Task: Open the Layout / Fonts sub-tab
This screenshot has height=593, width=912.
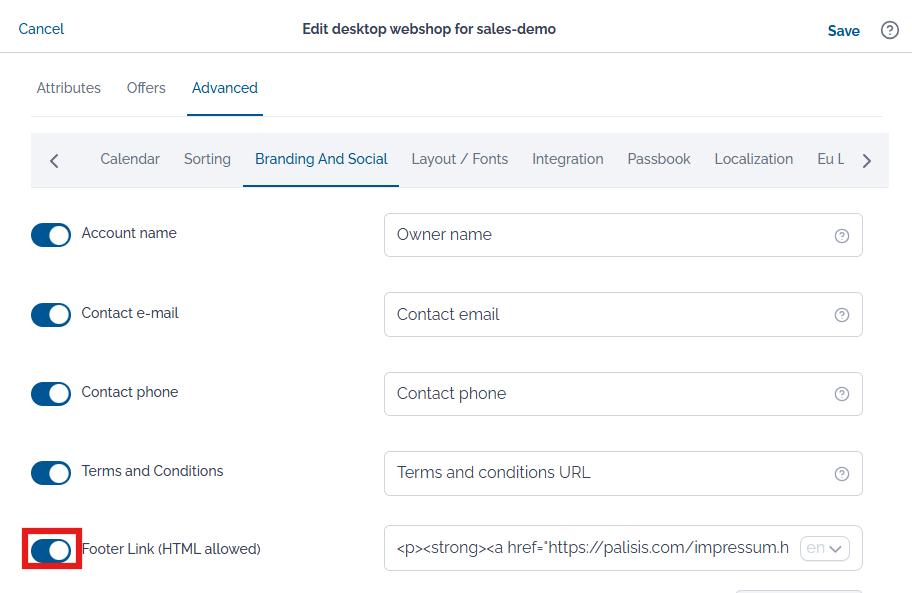Action: [459, 159]
